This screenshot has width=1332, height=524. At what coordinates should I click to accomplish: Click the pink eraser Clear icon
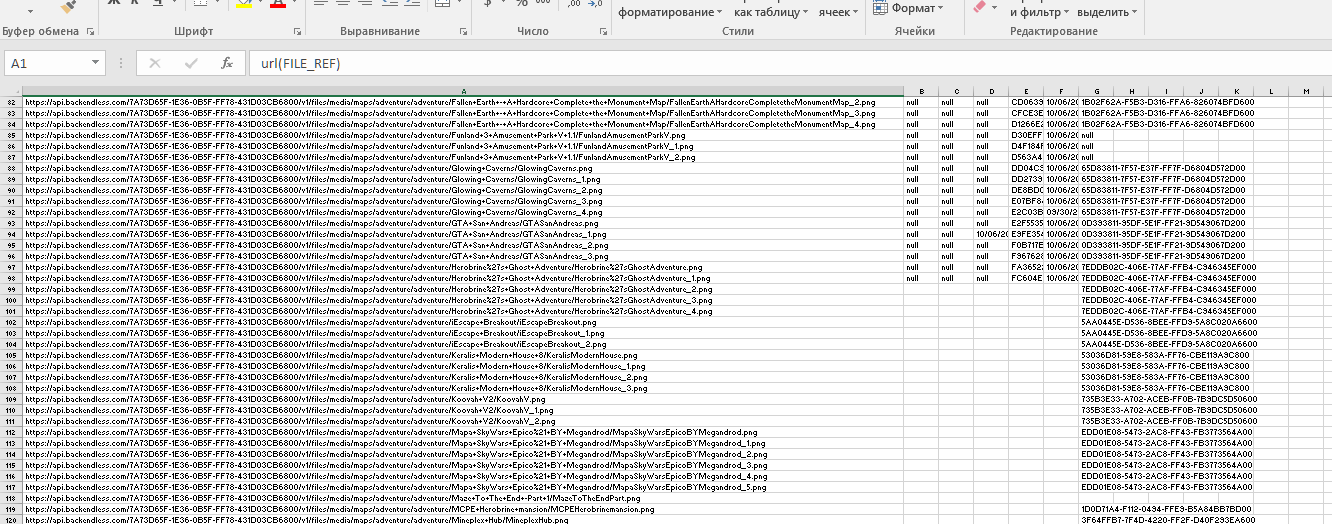click(980, 6)
